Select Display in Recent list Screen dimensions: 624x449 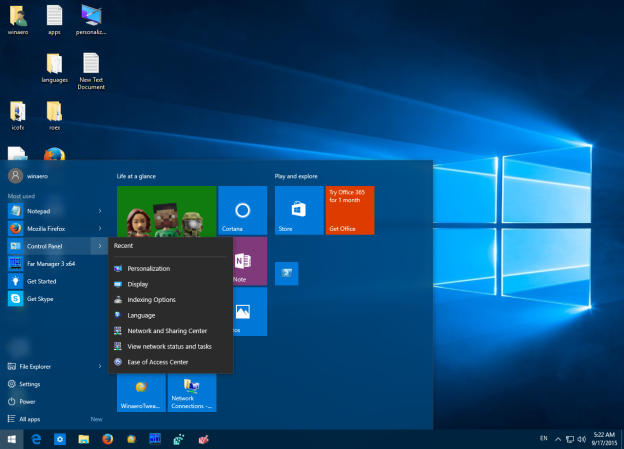coord(170,284)
